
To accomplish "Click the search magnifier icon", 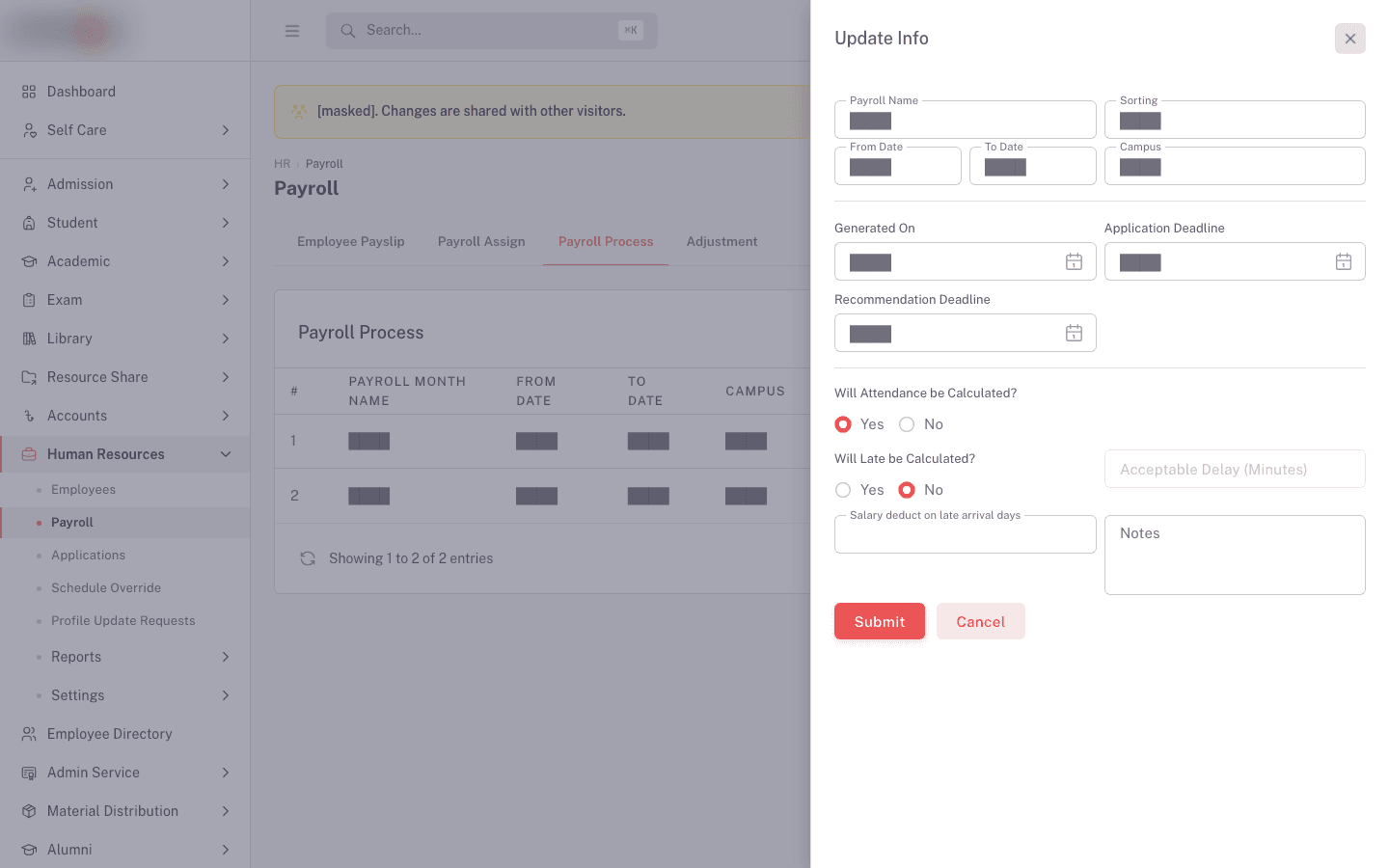I will click(348, 31).
